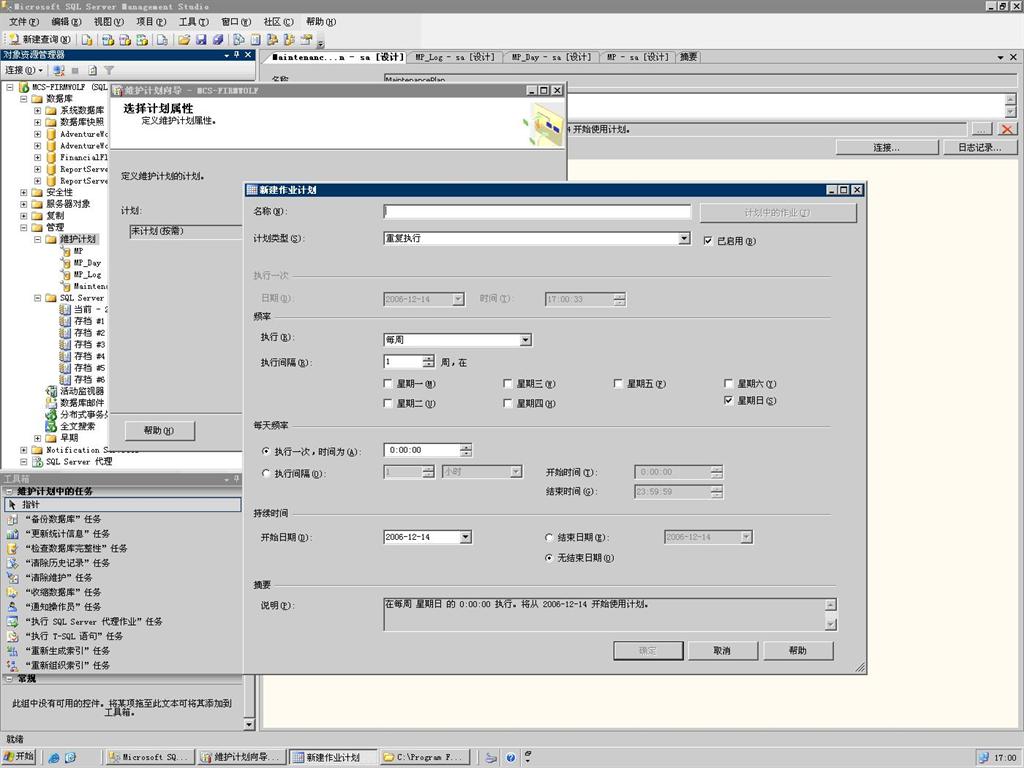
Task: Uncheck 星期日 checkbox
Action: pyautogui.click(x=729, y=400)
